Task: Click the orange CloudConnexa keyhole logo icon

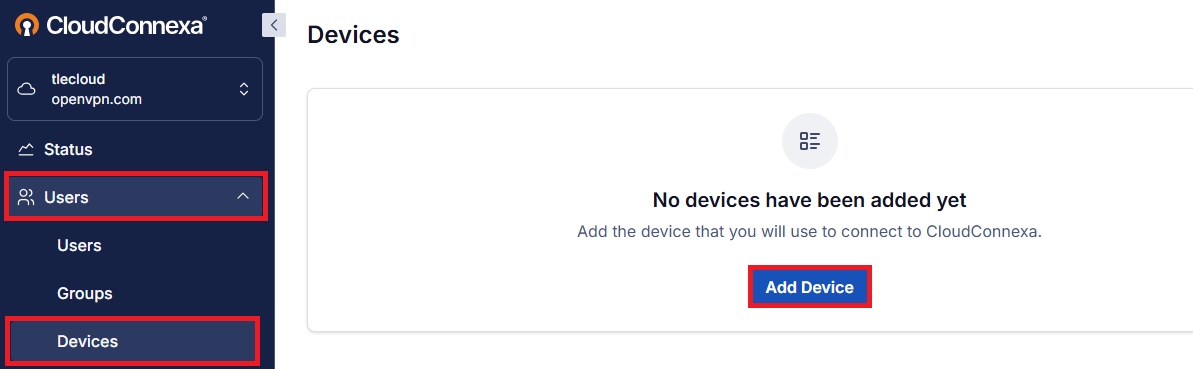Action: (x=27, y=25)
